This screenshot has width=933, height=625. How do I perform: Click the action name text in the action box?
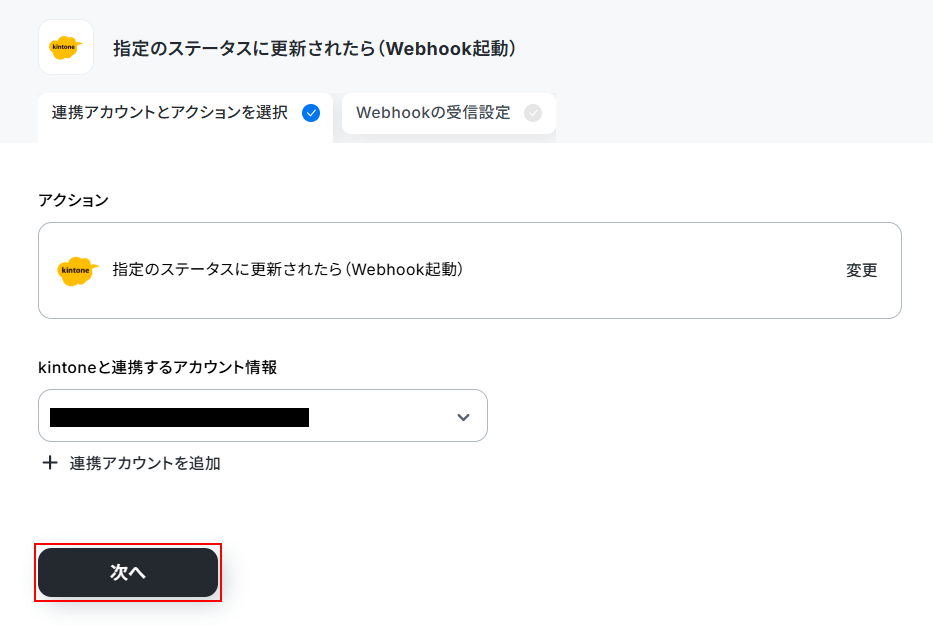tap(287, 270)
